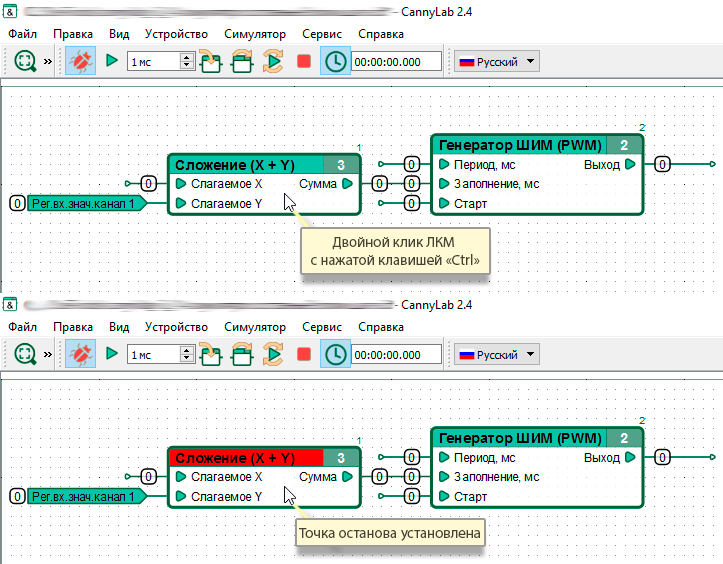Screen dimensions: 723x564
Task: Open Русский language dropdown in Ctrl-tooltip window
Action: pos(497,61)
